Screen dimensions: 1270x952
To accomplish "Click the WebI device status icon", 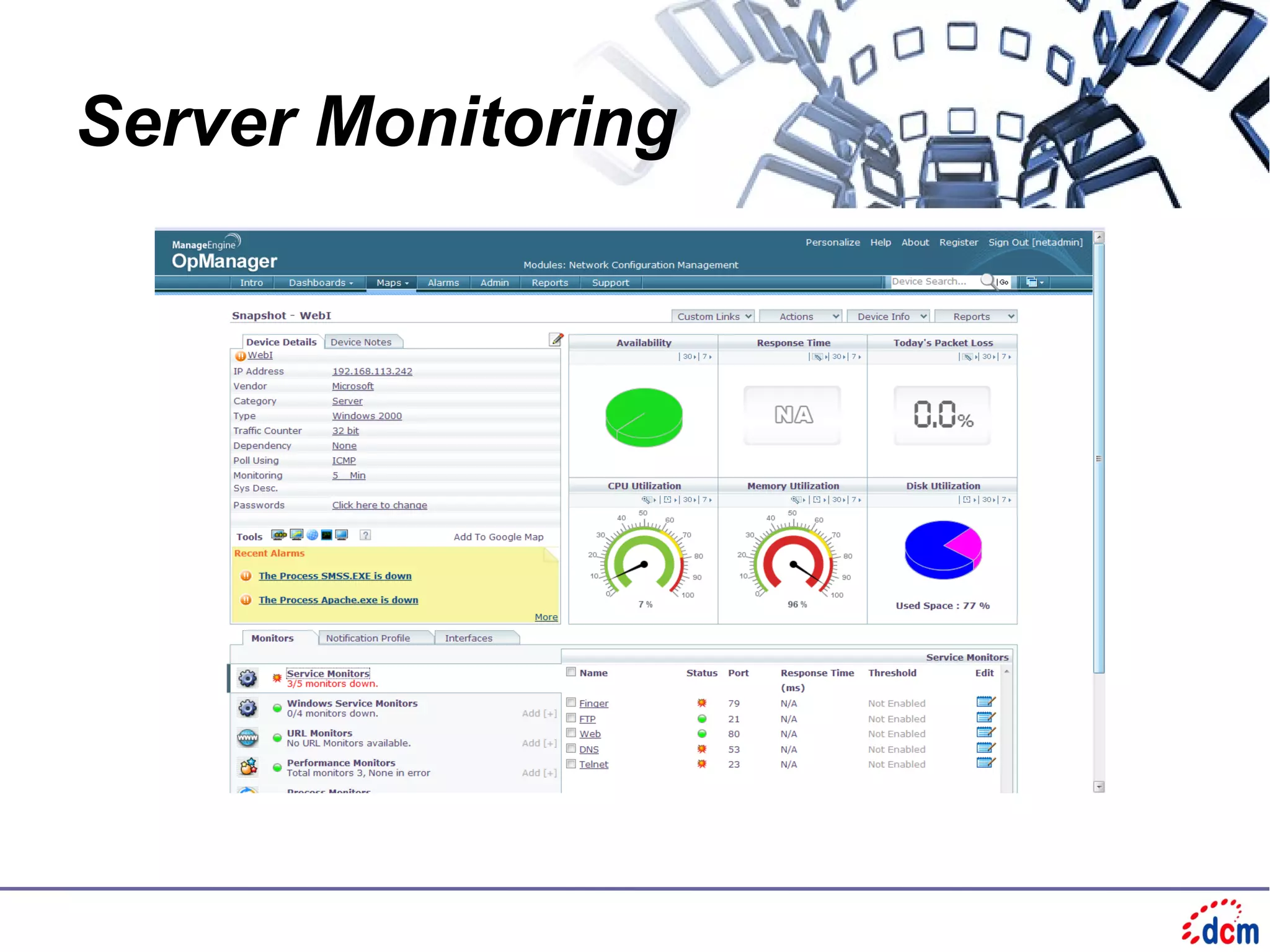I will tap(241, 356).
